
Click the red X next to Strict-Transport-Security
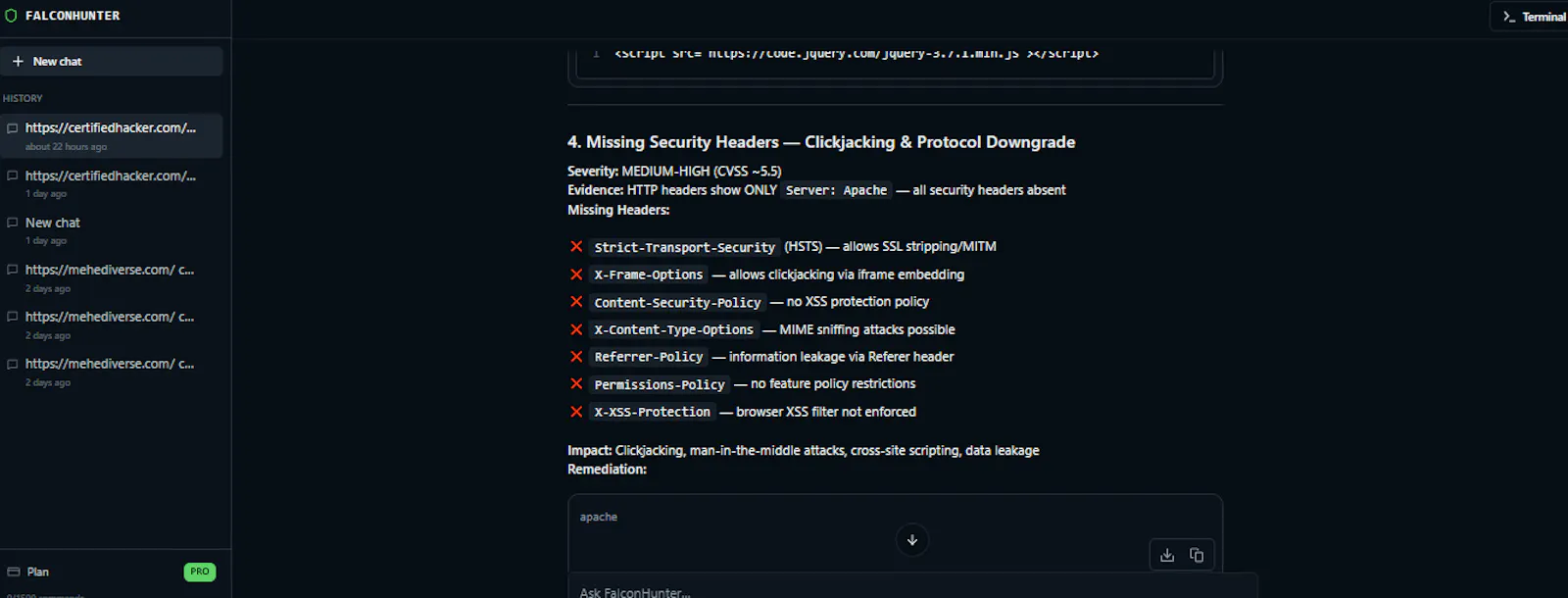[x=576, y=247]
